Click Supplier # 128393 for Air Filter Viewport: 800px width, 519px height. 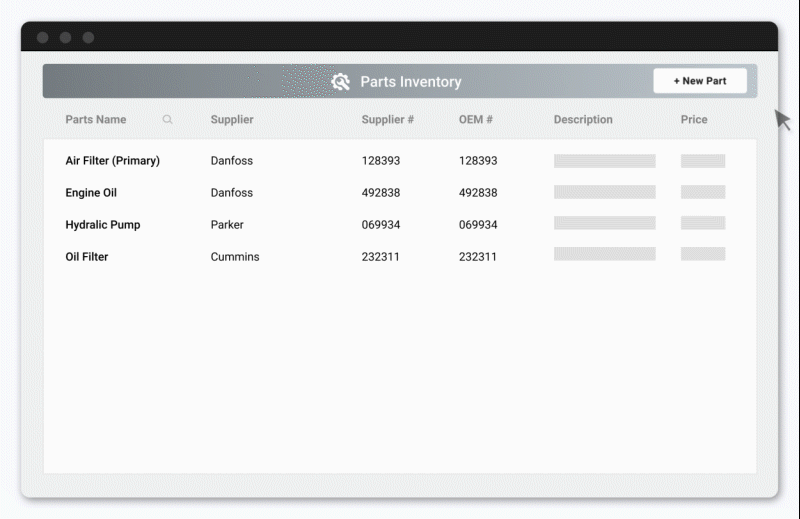[x=381, y=161]
